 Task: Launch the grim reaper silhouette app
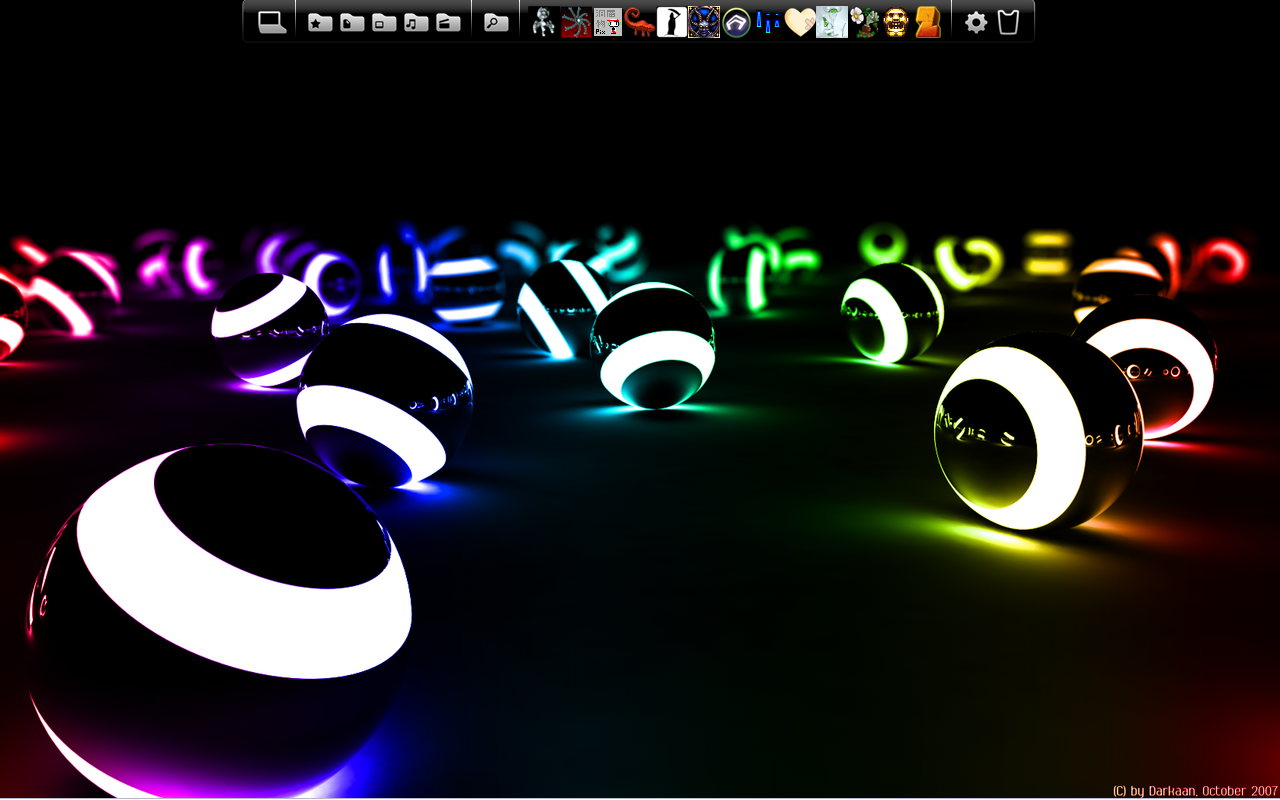pos(672,22)
